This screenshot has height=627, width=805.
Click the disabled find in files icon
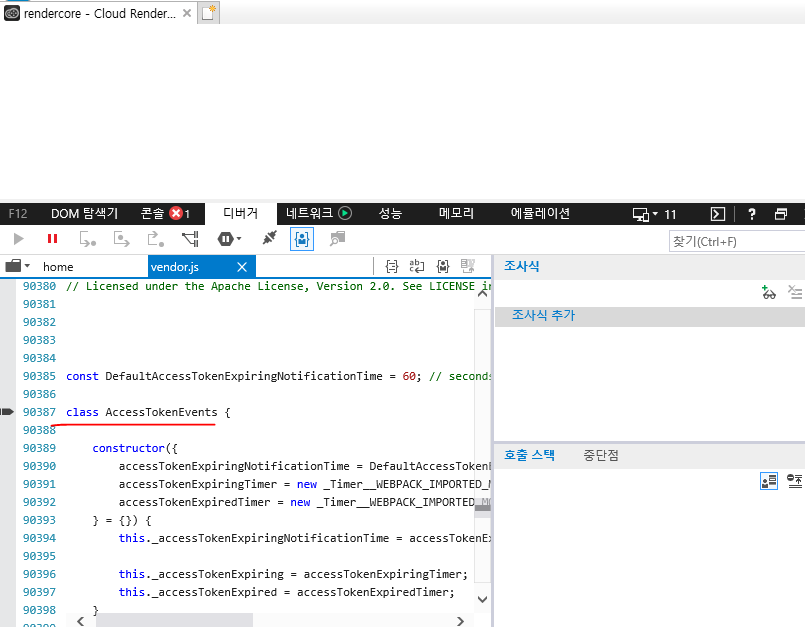tap(337, 239)
